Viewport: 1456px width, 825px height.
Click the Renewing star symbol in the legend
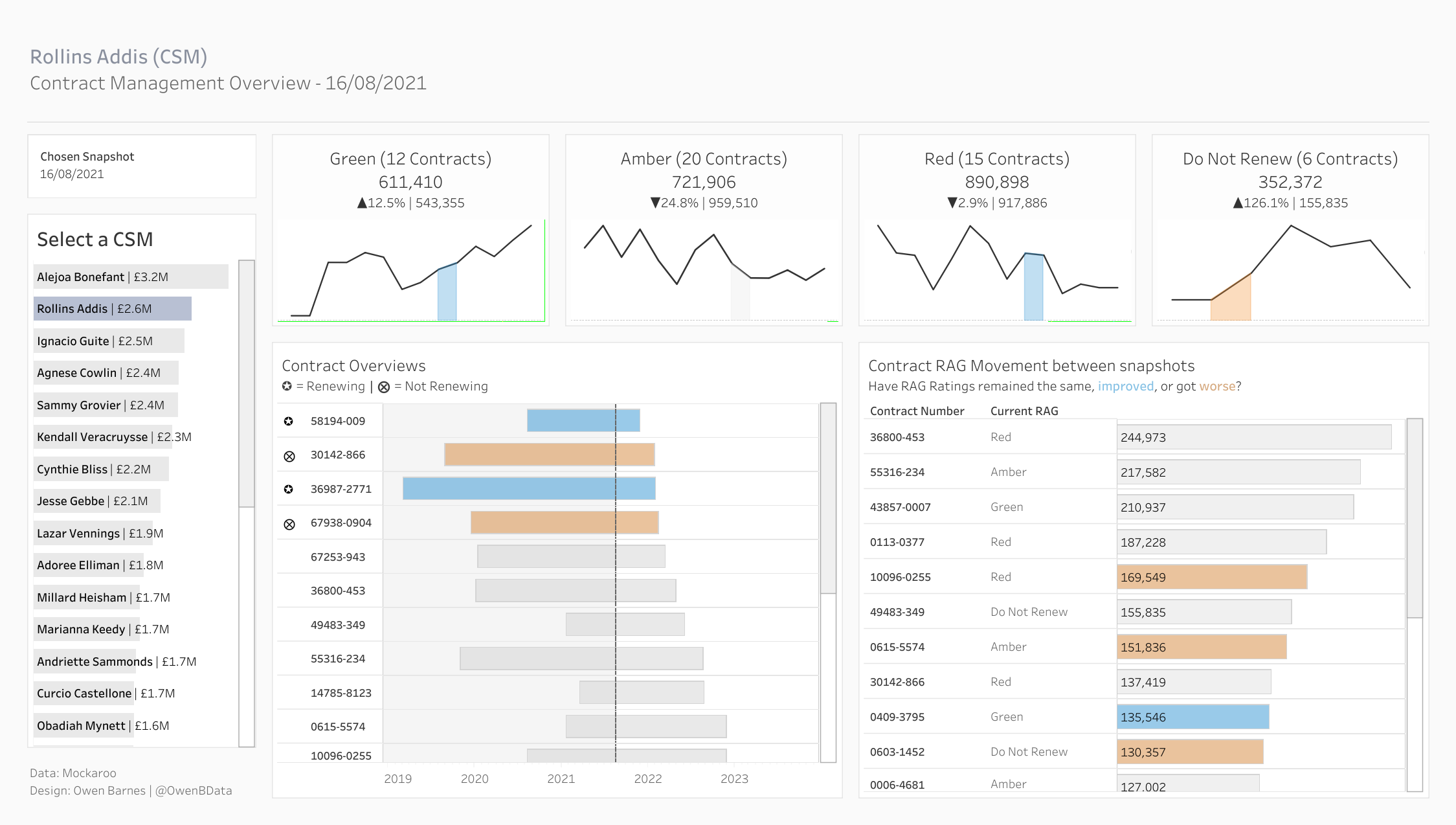(287, 386)
